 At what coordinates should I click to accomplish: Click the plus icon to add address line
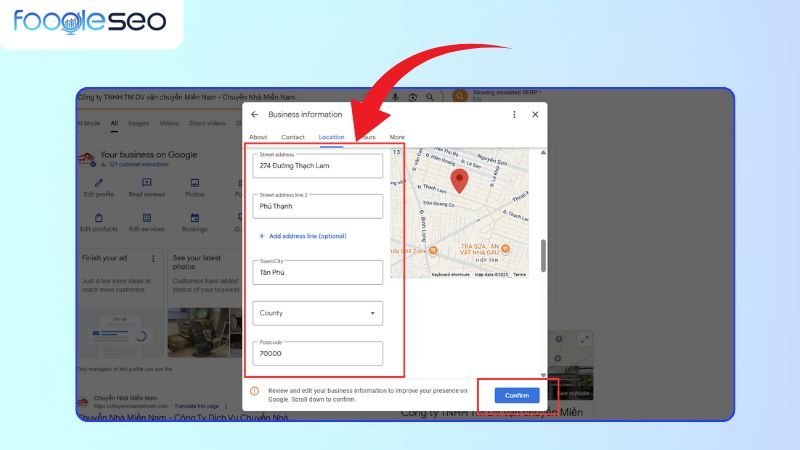coord(262,236)
